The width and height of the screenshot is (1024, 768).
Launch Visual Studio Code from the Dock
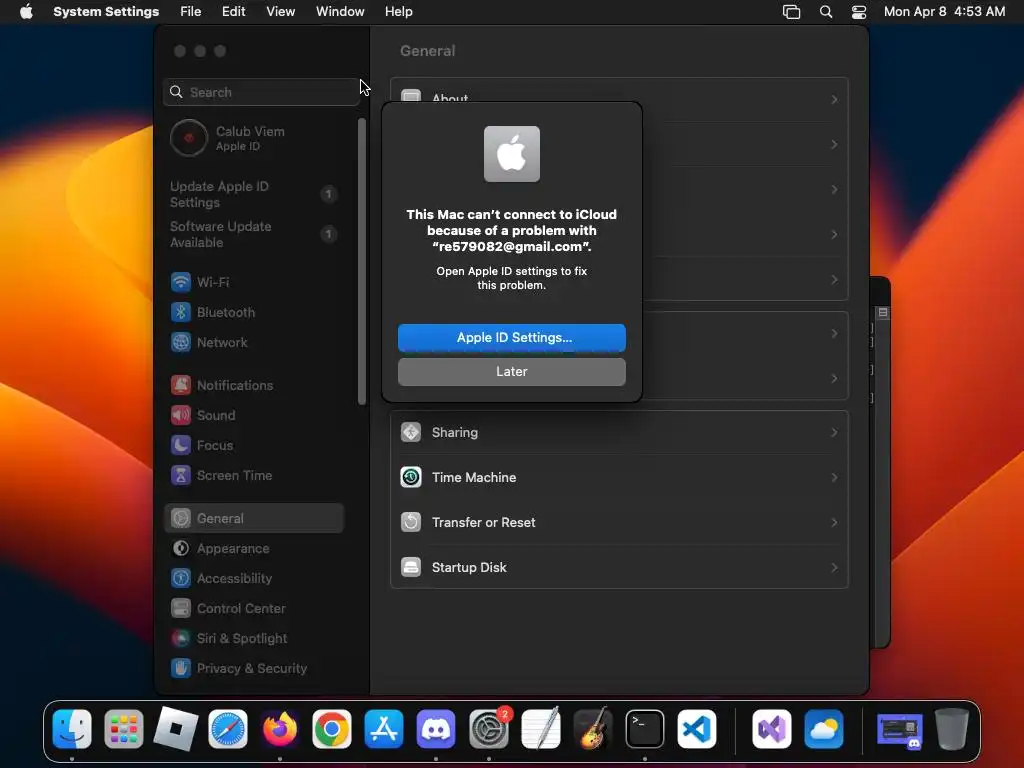[697, 729]
